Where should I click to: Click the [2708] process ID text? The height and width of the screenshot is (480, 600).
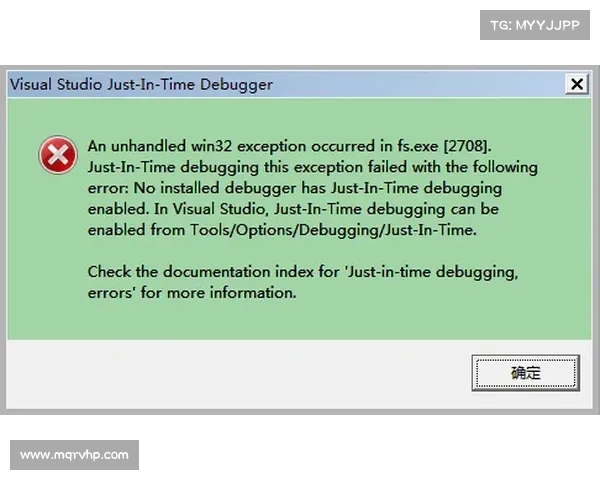point(467,146)
